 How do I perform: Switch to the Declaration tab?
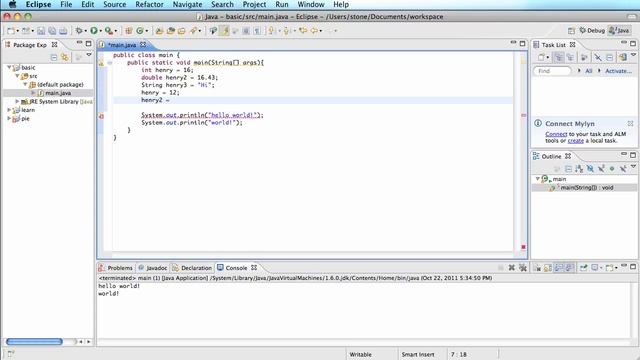(x=192, y=268)
